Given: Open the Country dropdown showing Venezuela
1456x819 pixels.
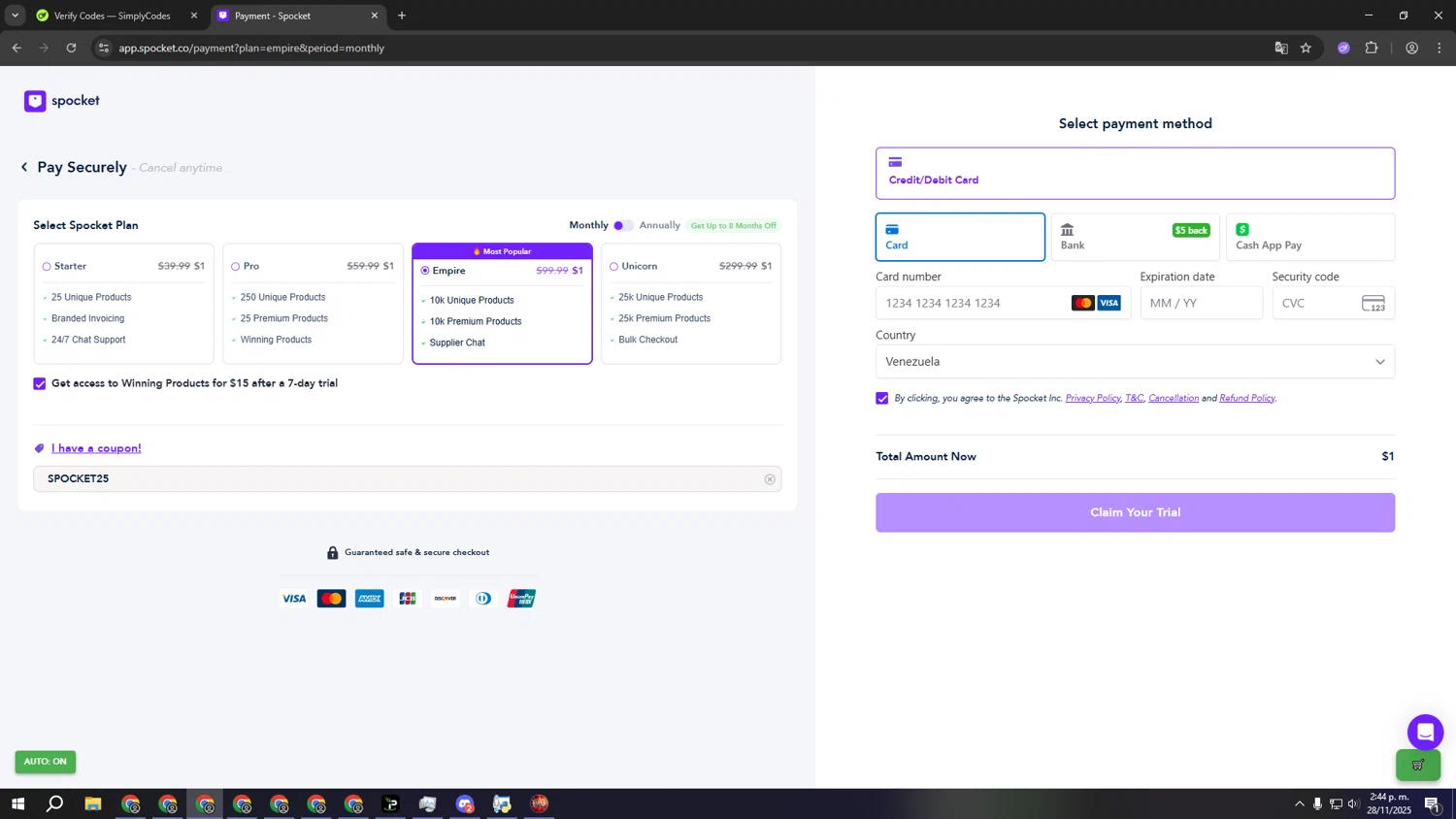Looking at the screenshot, I should coord(1135,362).
